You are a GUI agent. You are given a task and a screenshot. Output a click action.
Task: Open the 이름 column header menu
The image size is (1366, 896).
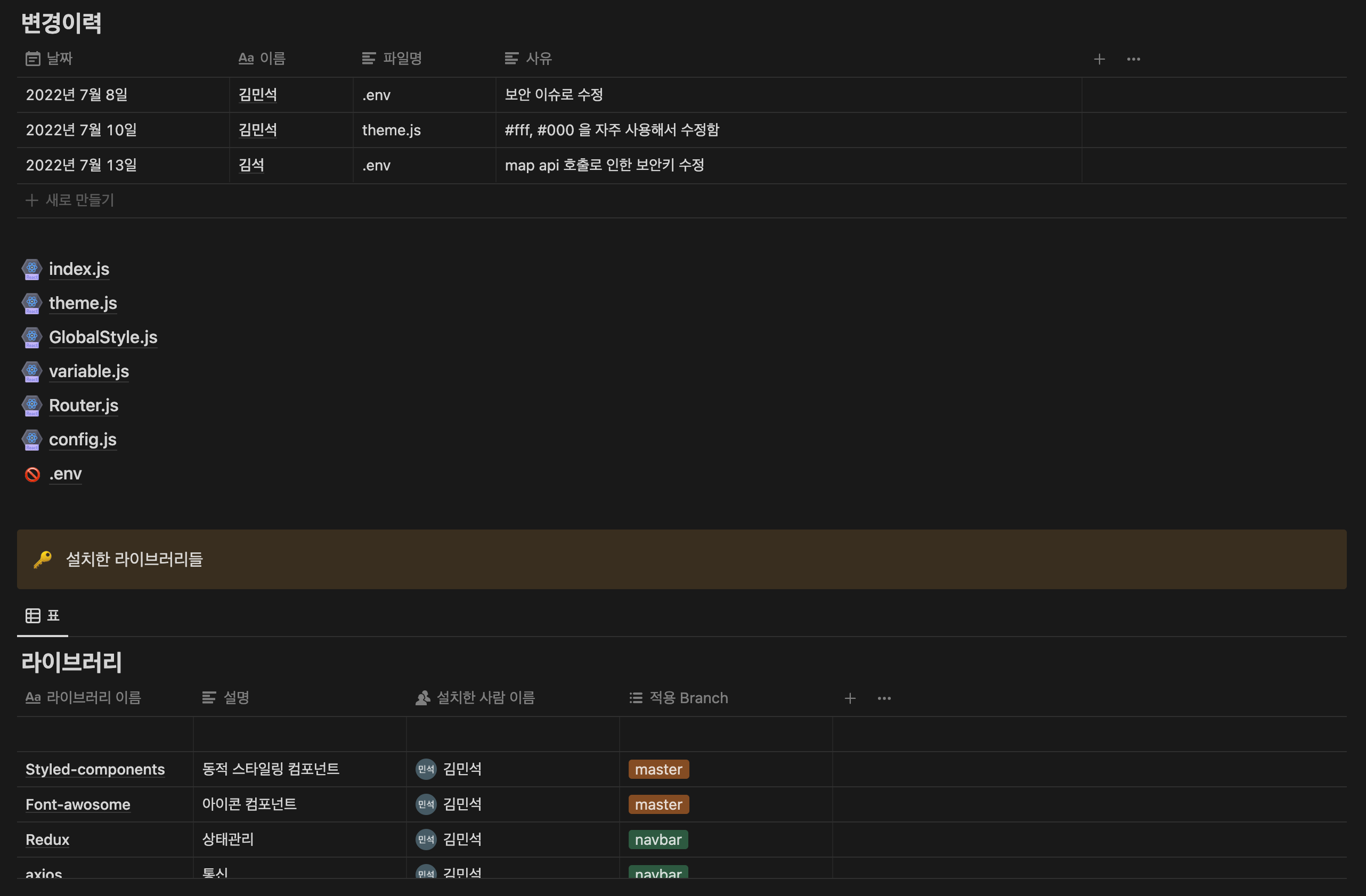click(x=262, y=59)
